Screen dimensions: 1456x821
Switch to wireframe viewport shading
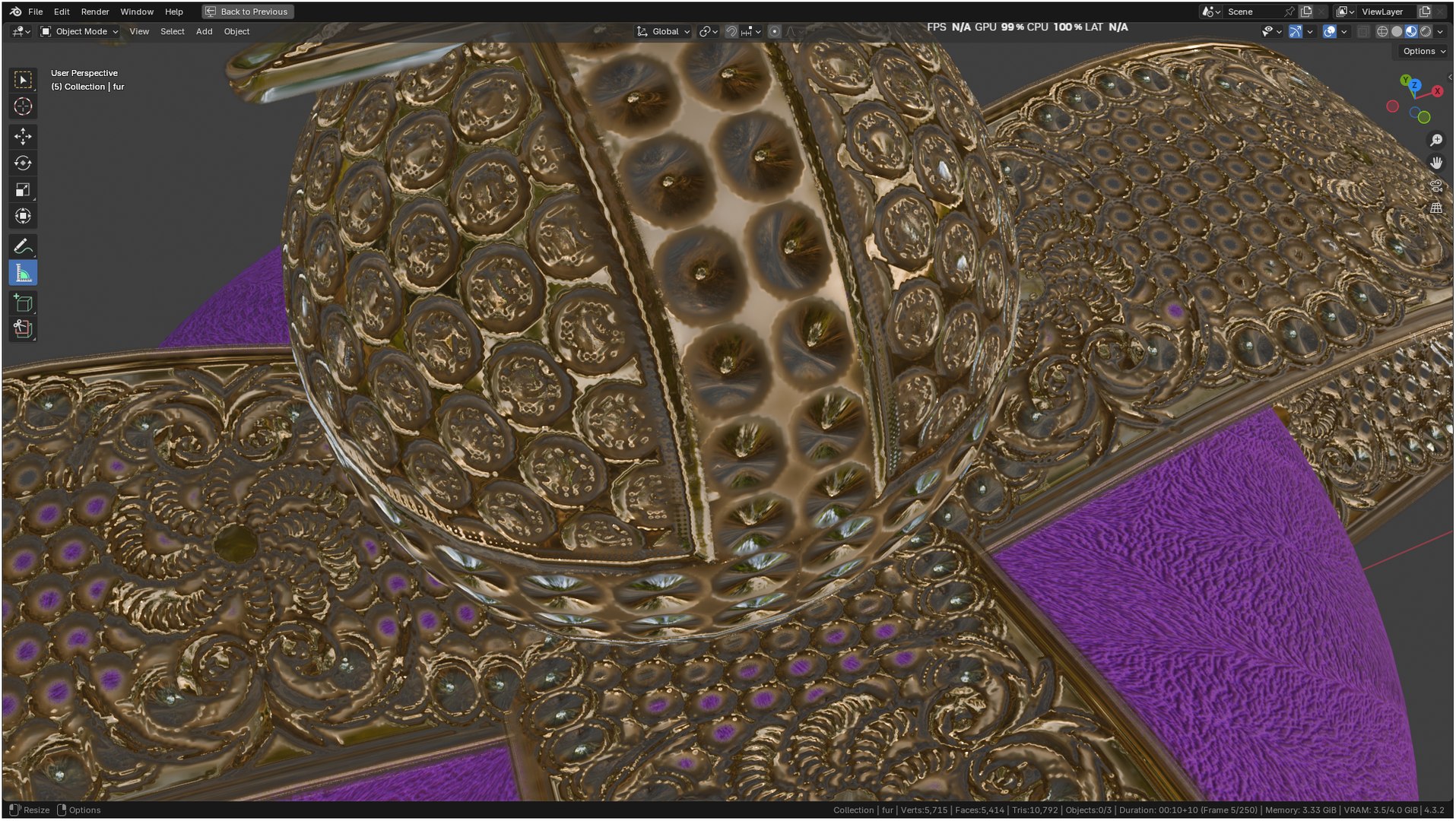point(1382,31)
